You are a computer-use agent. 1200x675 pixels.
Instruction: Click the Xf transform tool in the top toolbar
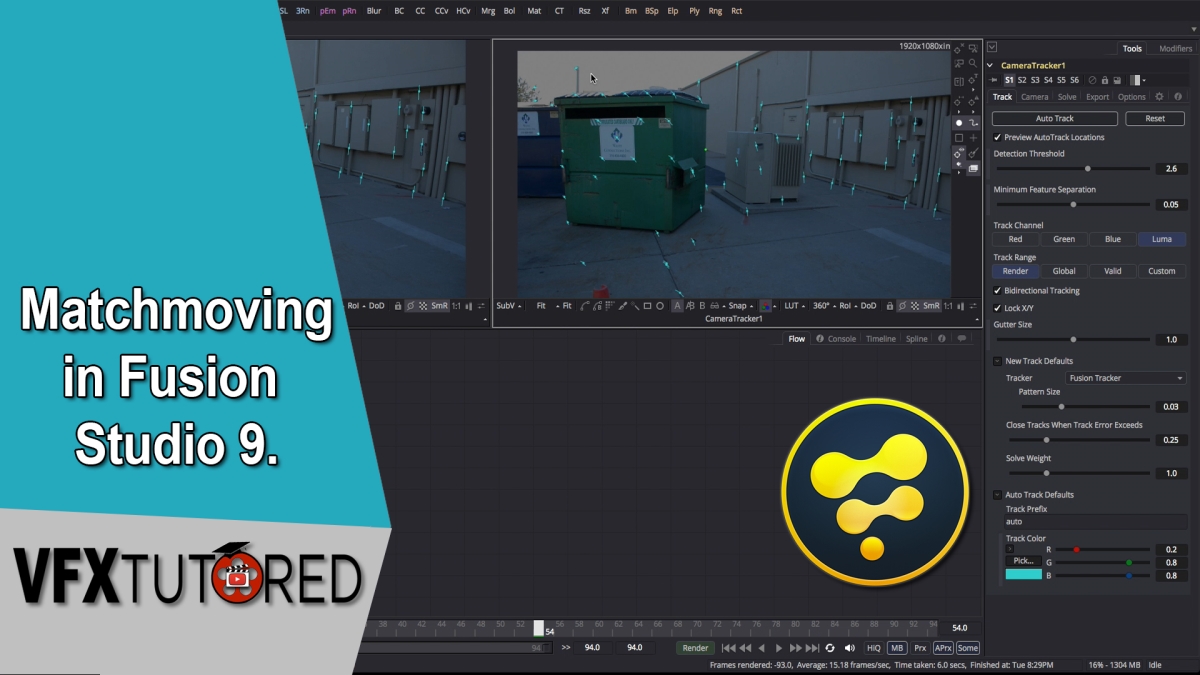click(605, 11)
